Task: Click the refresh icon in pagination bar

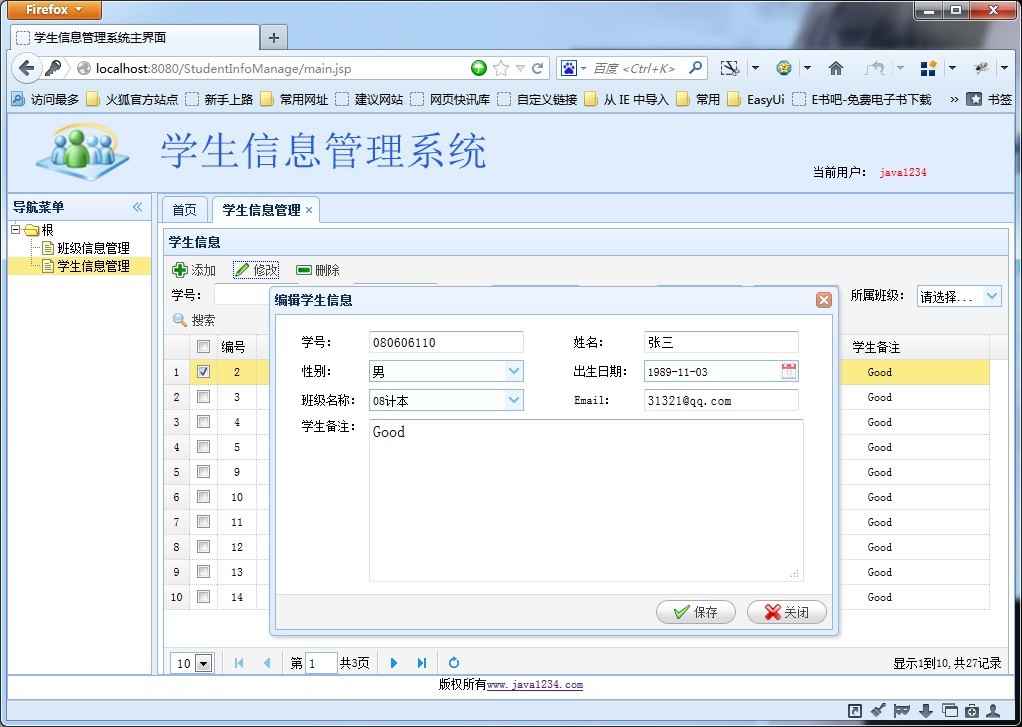Action: tap(454, 662)
